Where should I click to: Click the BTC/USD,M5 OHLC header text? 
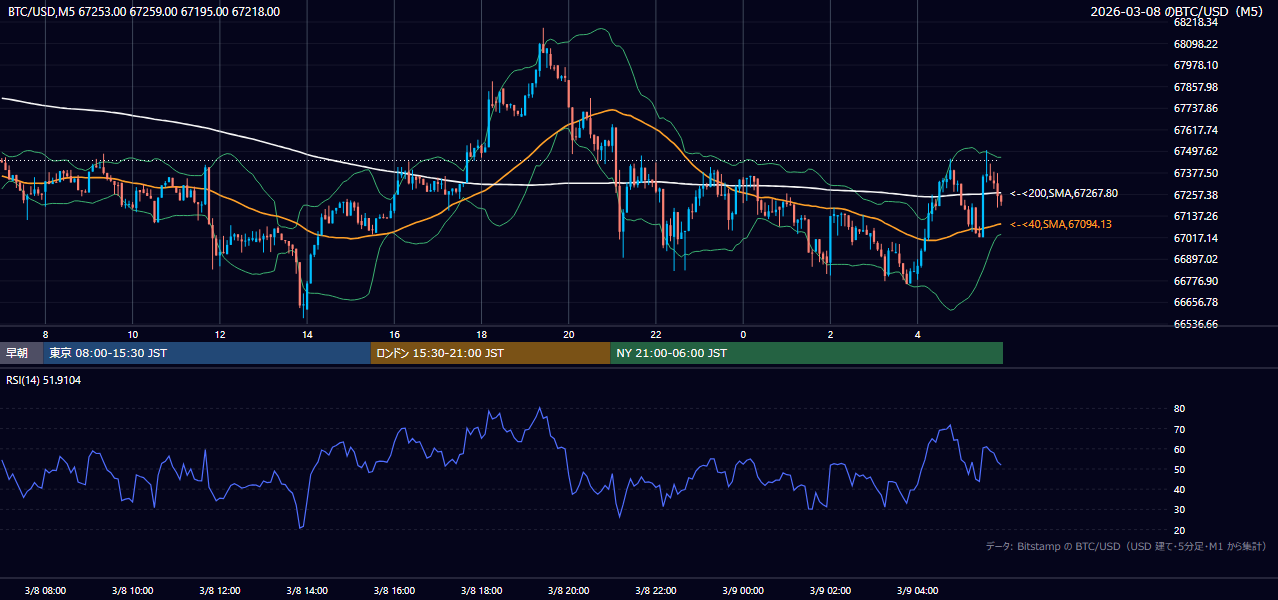144,12
